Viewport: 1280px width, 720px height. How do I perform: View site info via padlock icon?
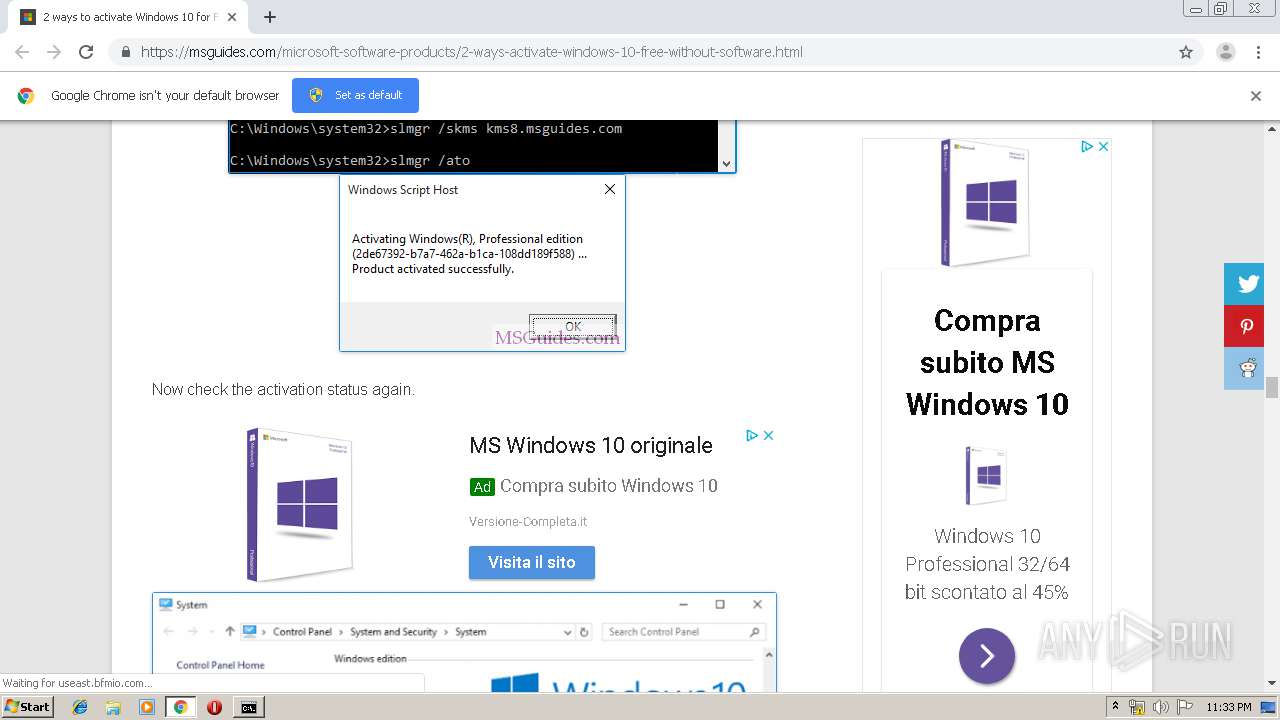(125, 52)
